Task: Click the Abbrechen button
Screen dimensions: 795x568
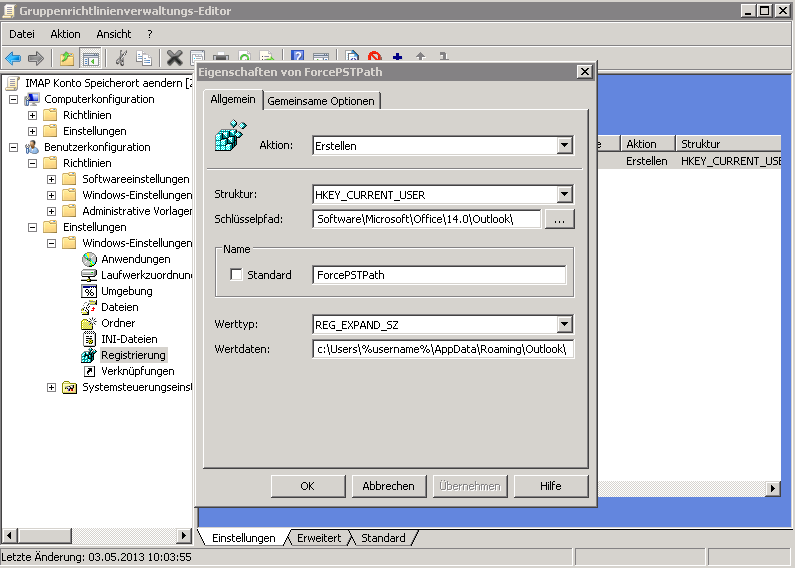Action: click(x=388, y=486)
